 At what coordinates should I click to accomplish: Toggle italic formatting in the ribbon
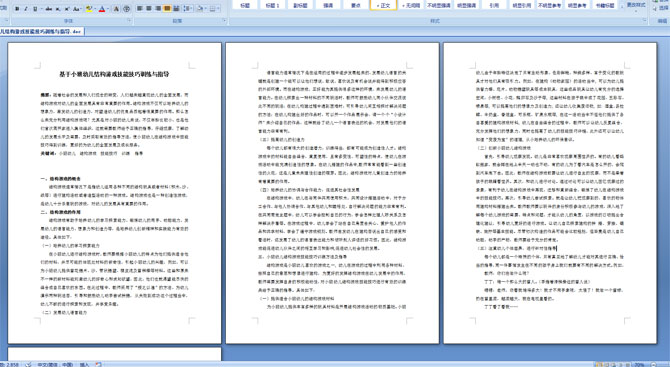coord(26,9)
